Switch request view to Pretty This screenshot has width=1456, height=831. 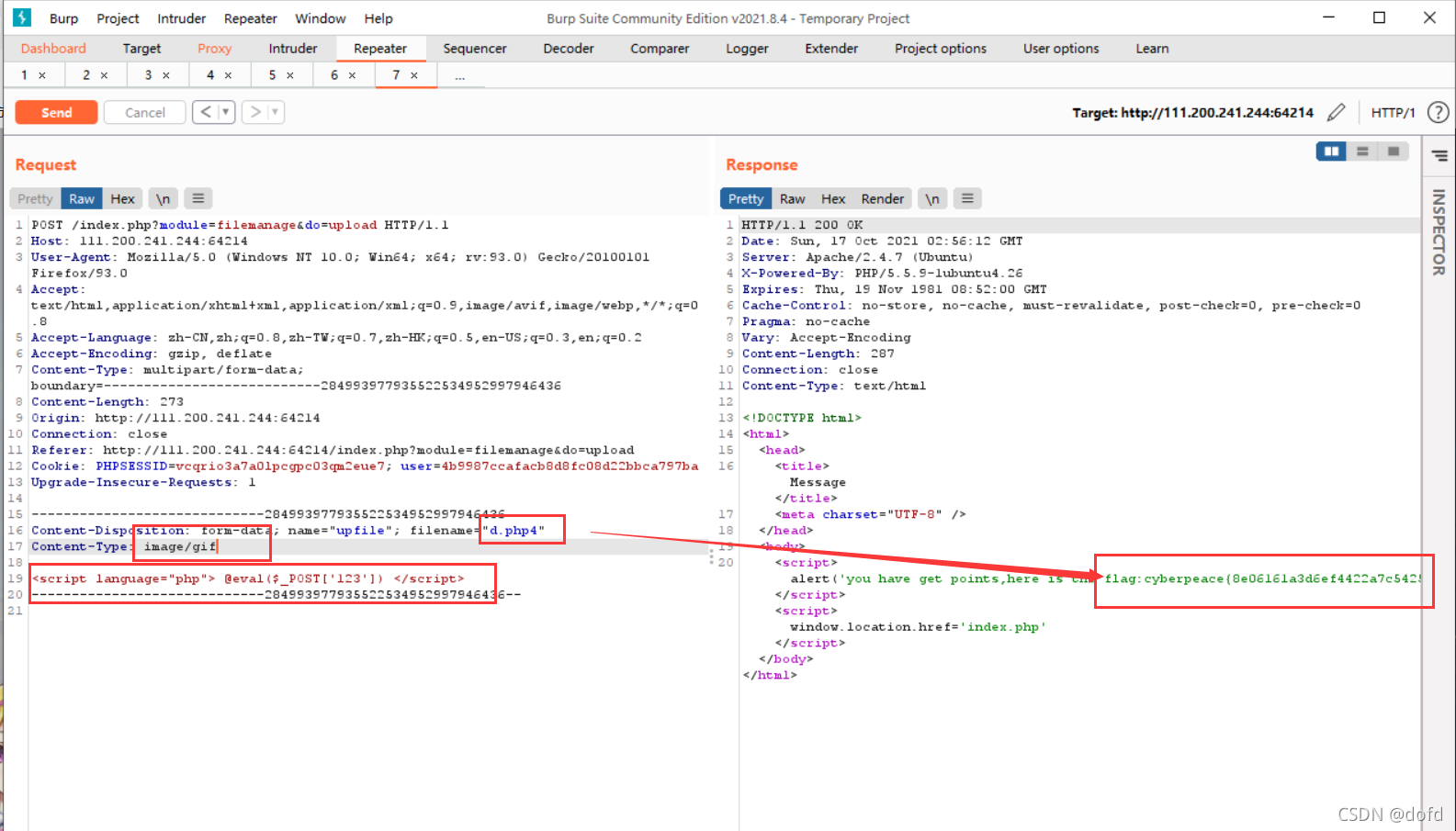pos(35,198)
